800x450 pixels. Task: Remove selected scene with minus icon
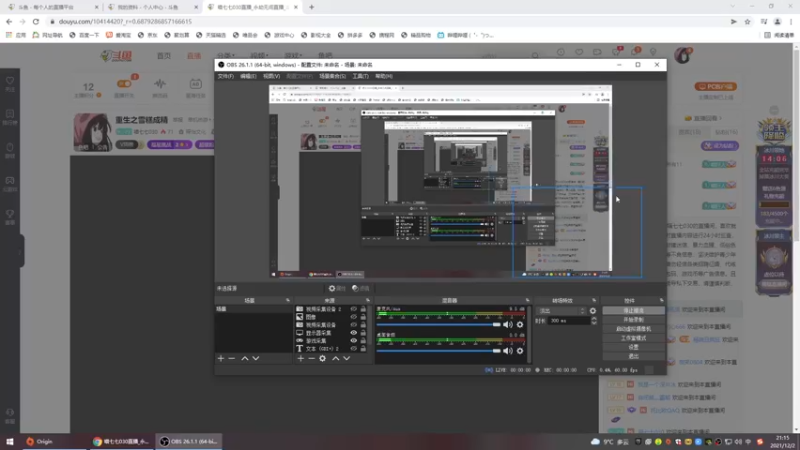pyautogui.click(x=232, y=359)
